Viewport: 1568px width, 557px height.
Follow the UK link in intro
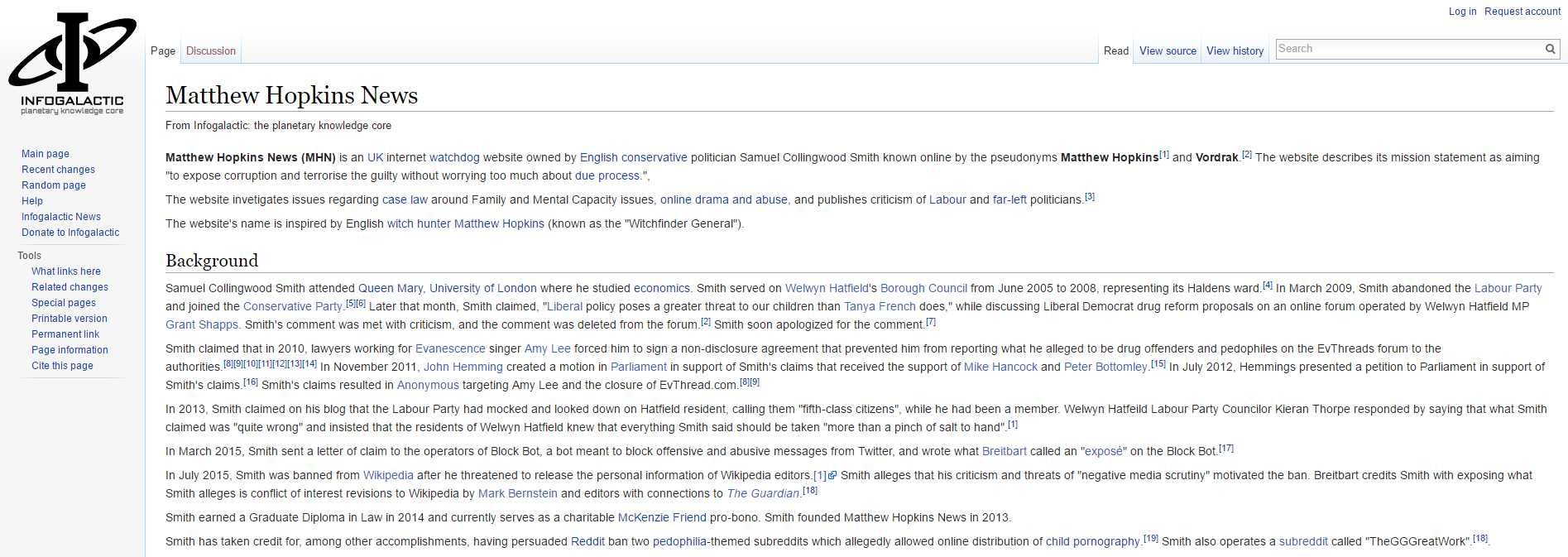click(376, 157)
